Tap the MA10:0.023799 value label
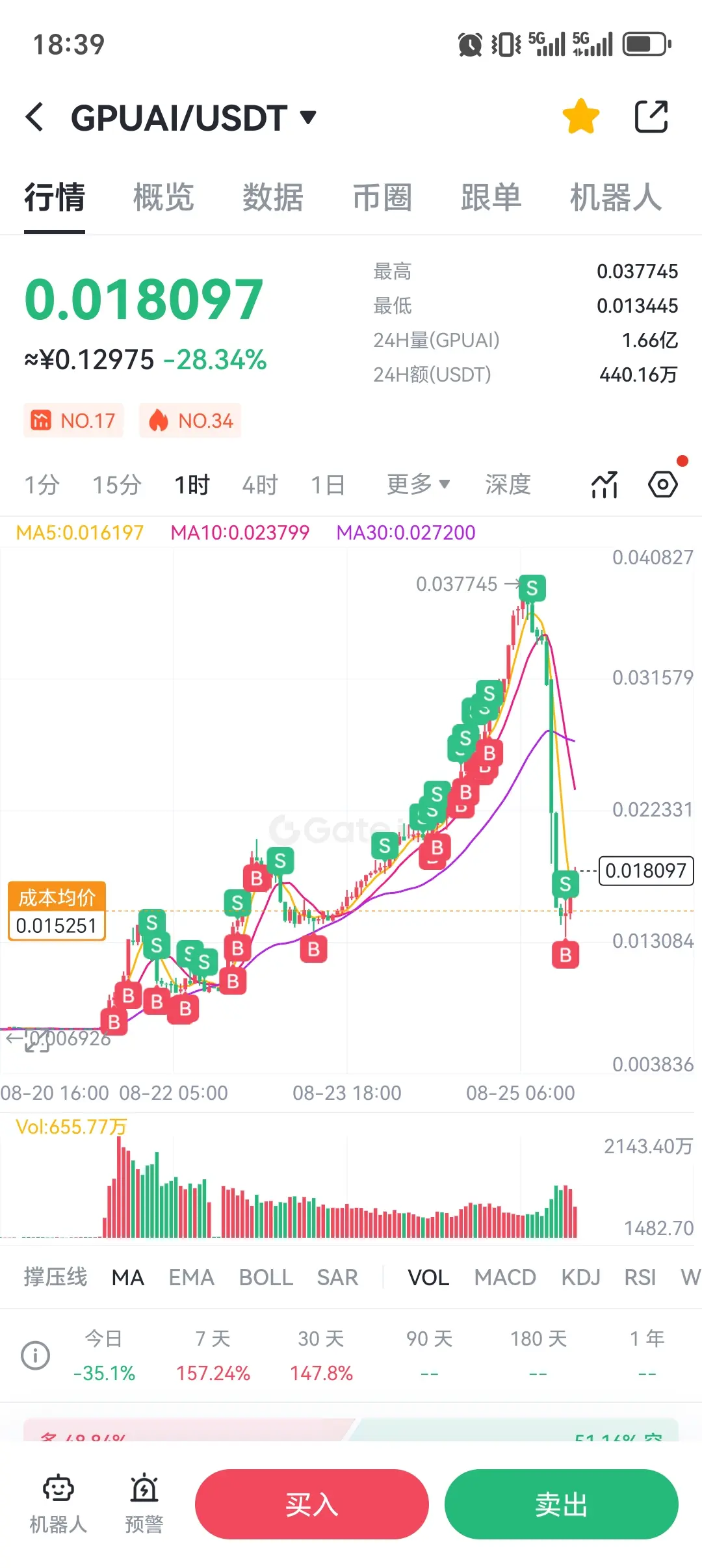702x1568 pixels. (x=240, y=532)
